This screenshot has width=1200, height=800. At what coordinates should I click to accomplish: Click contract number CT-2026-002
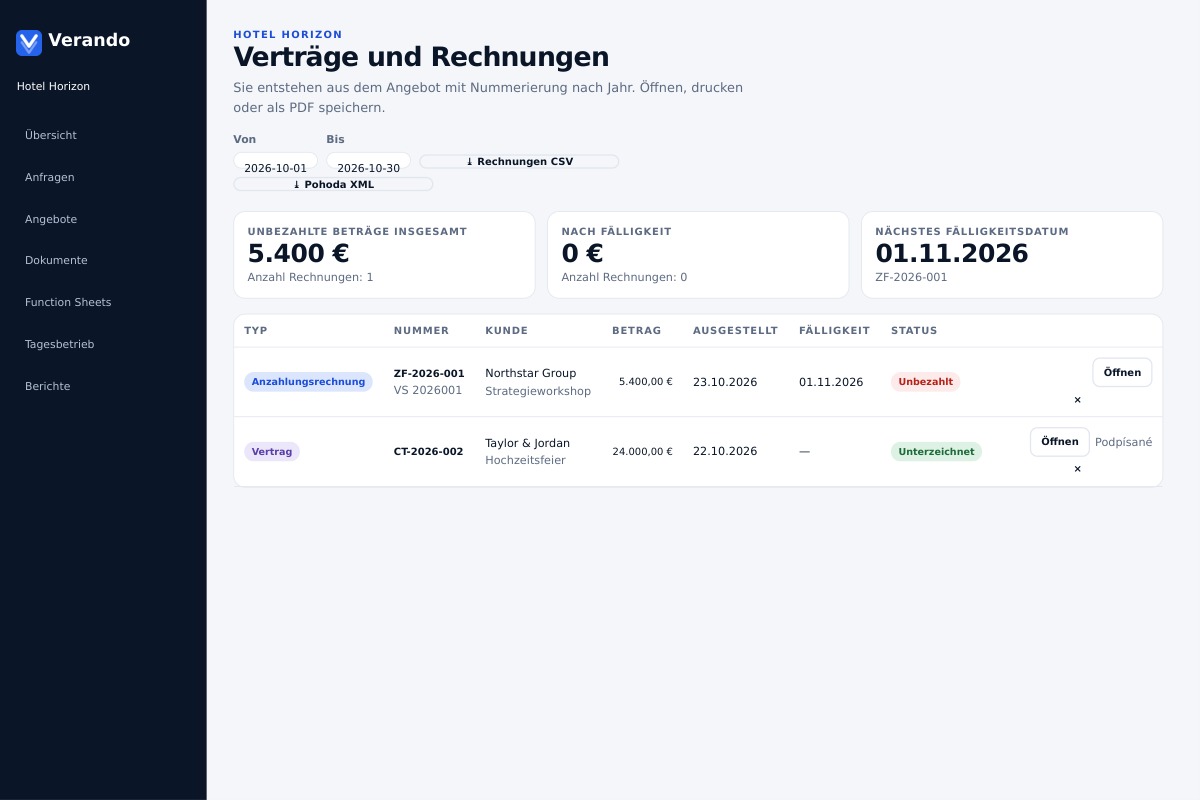coord(428,452)
